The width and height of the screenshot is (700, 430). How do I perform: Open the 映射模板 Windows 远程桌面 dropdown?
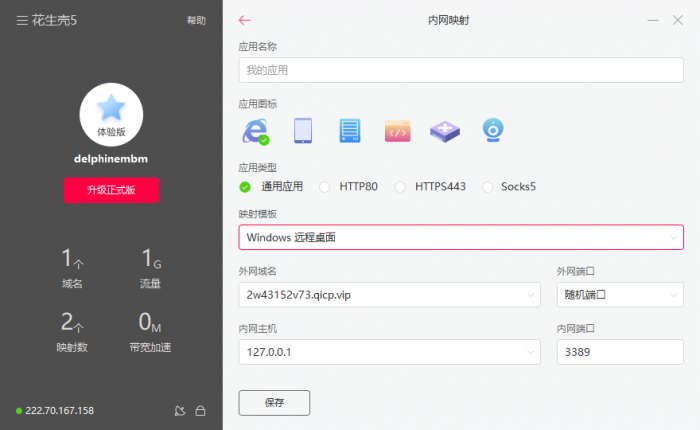[461, 237]
